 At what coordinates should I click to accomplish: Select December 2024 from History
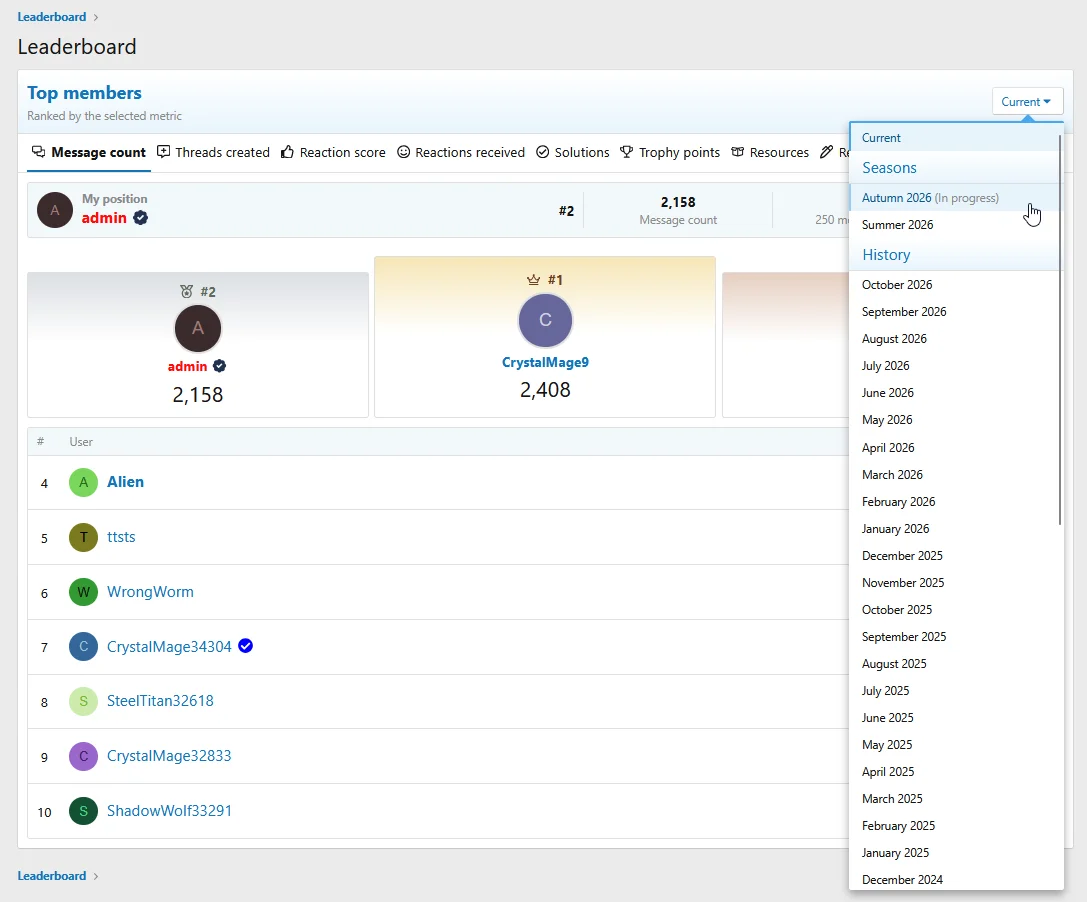pos(956,878)
